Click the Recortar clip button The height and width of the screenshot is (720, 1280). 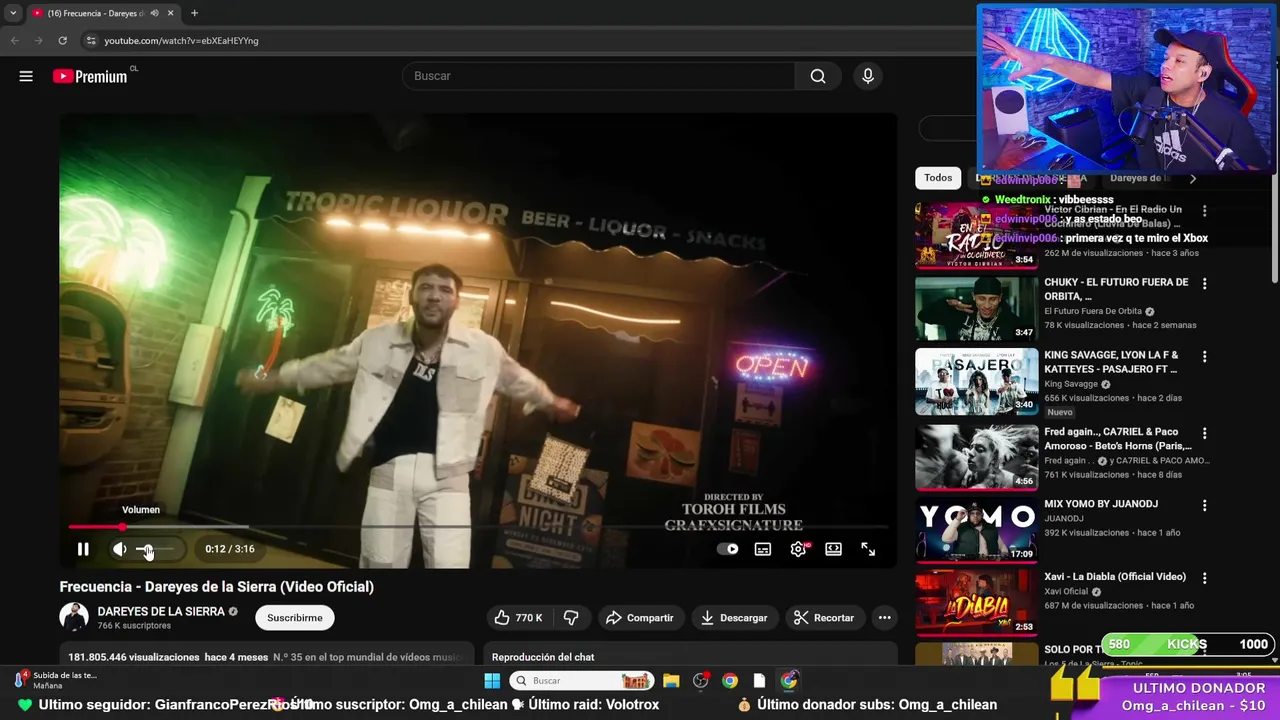tap(824, 618)
